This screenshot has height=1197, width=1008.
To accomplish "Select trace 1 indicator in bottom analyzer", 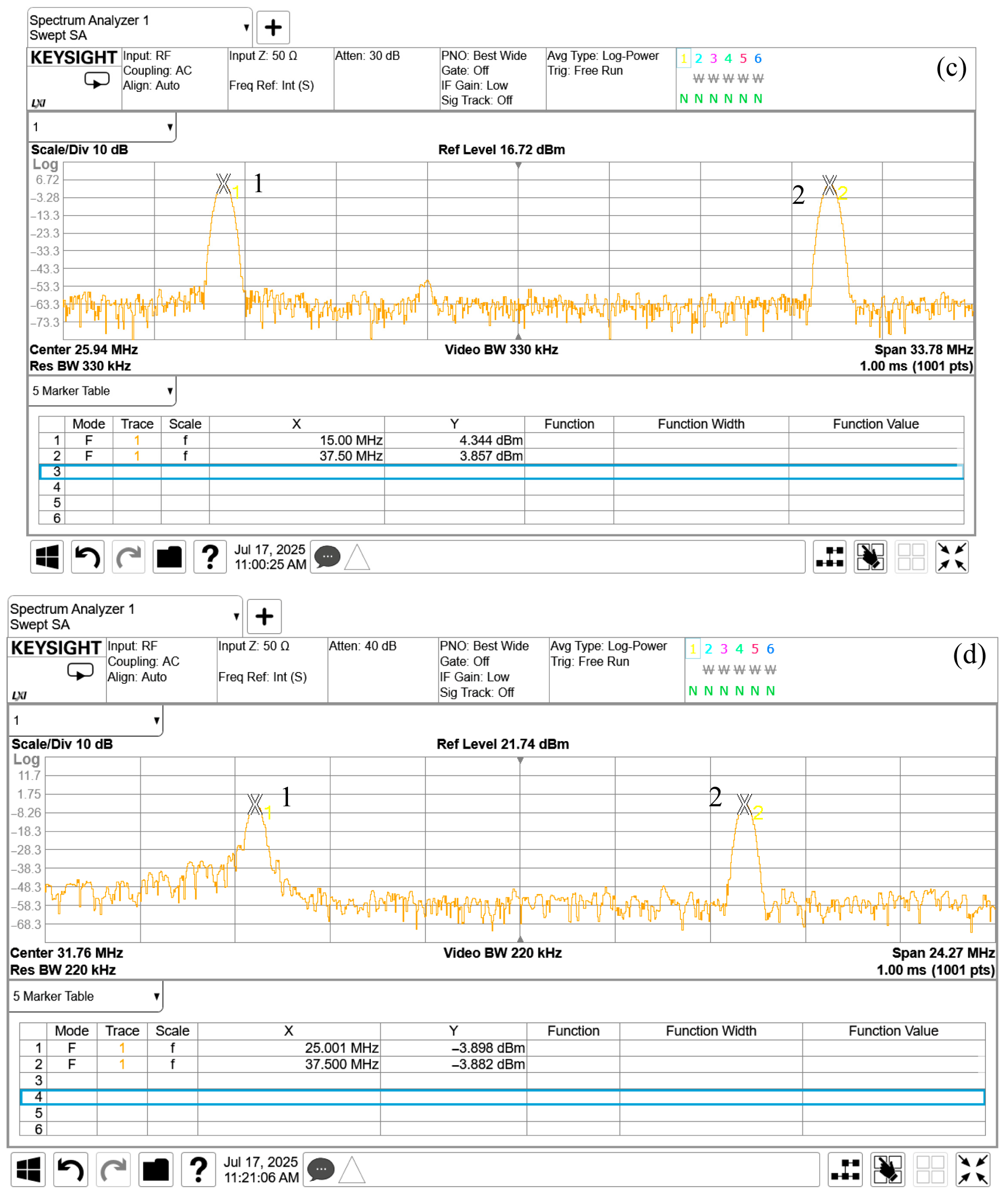I will [693, 649].
